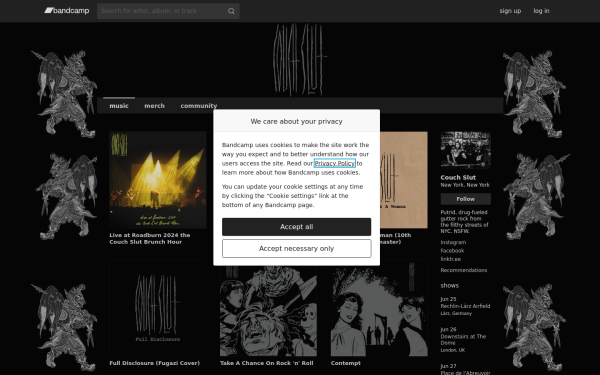
Task: Click the Couch Slut header logo banner
Action: click(300, 59)
